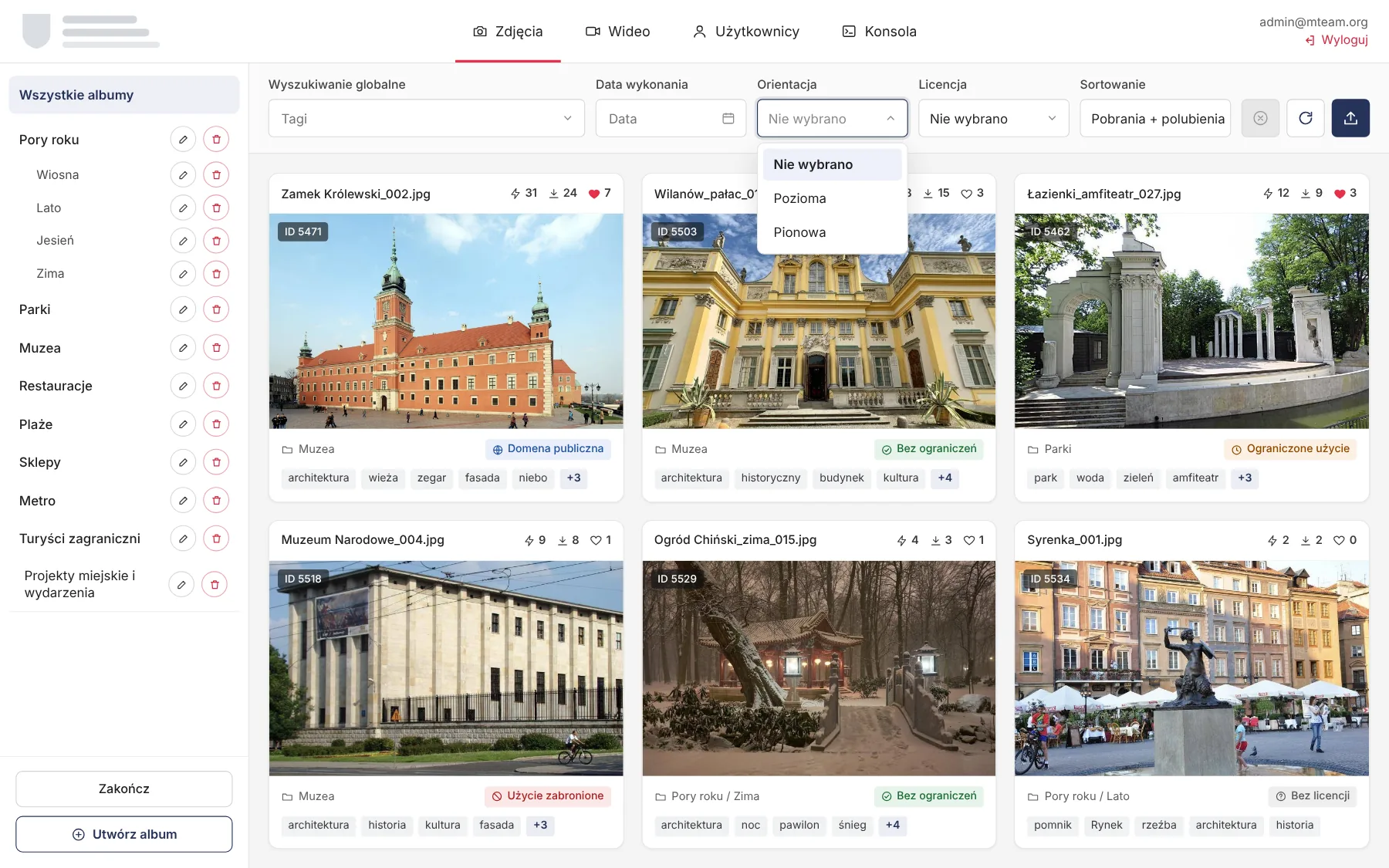Refresh the photo list
This screenshot has width=1389, height=868.
tap(1306, 118)
